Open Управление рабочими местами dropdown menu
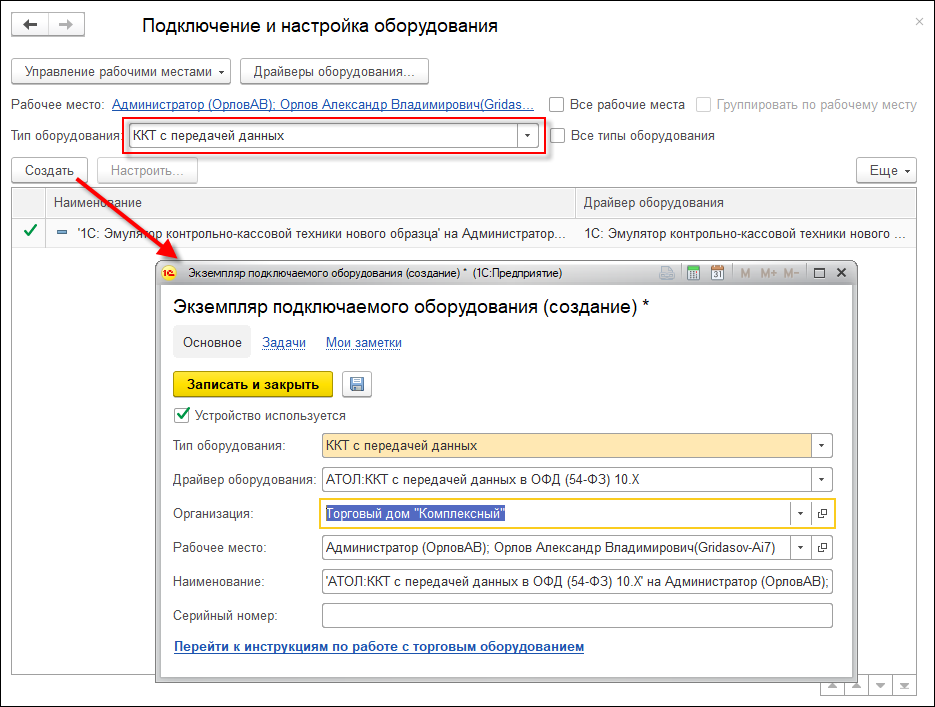Screen dimensions: 935x707 click(121, 72)
